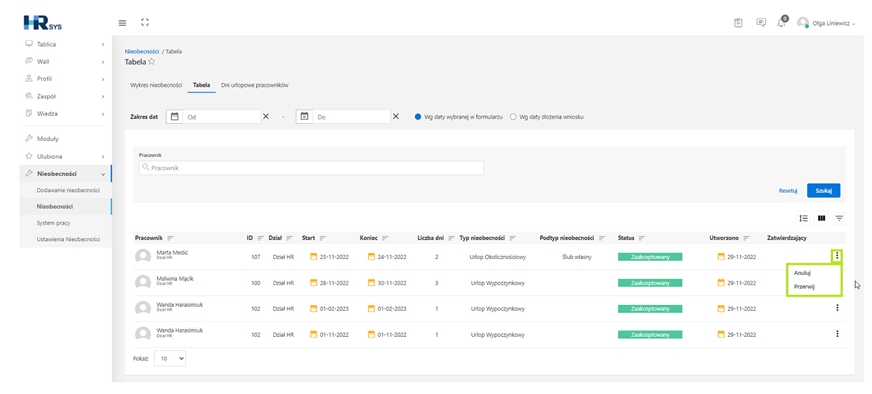This screenshot has width=872, height=394.
Task: Open the Od date calendar picker
Action: point(174,117)
